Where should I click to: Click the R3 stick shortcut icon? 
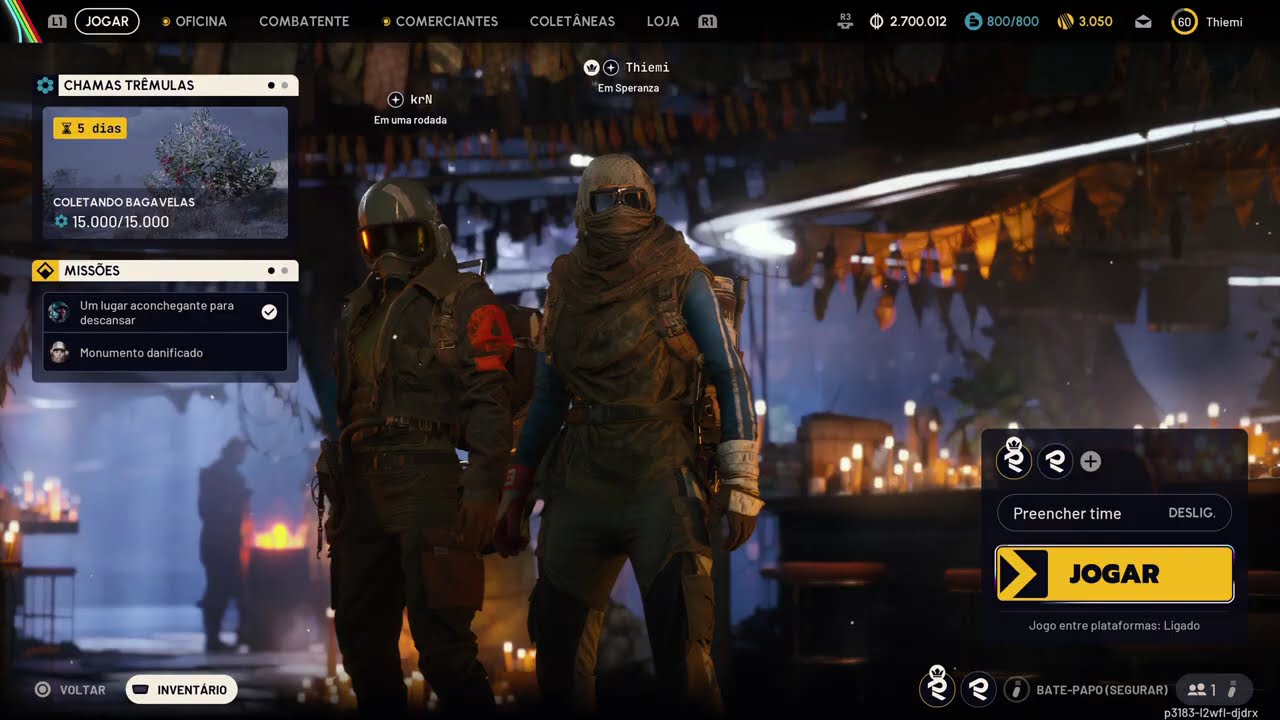coord(846,21)
